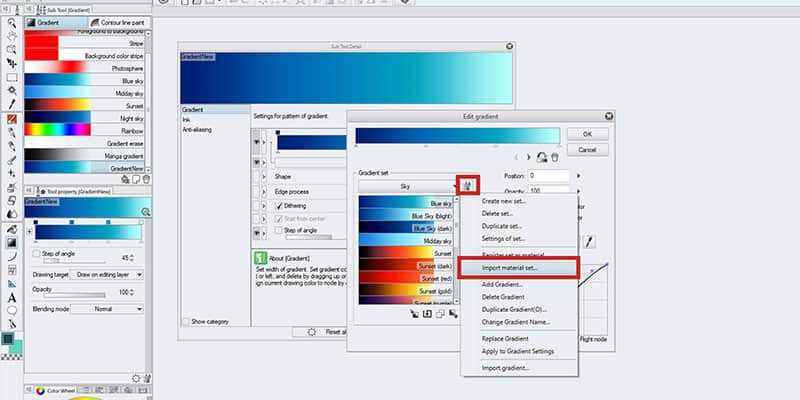Screen dimensions: 800x400
Task: Click dark teal foreground color swatch
Action: click(x=8, y=339)
